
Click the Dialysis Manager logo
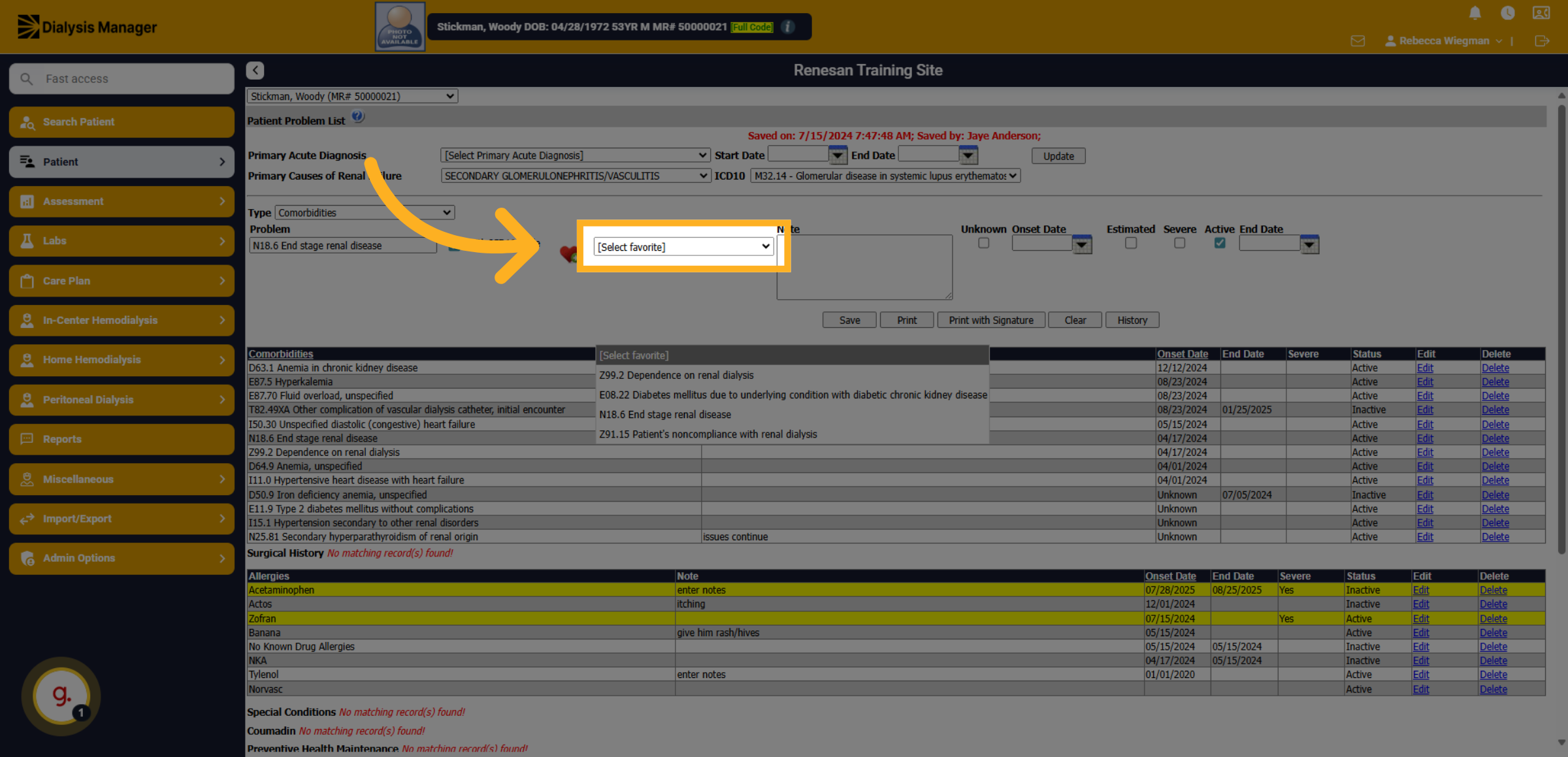[x=87, y=27]
